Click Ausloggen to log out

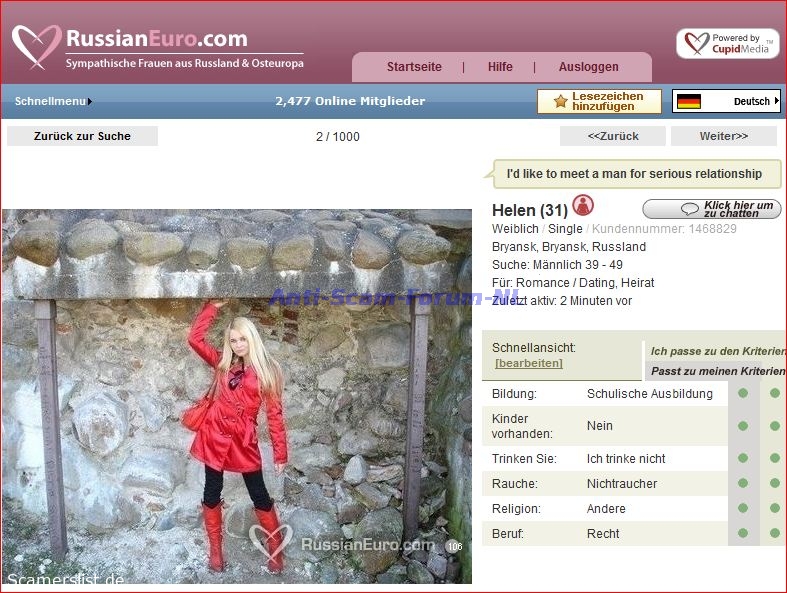click(589, 67)
